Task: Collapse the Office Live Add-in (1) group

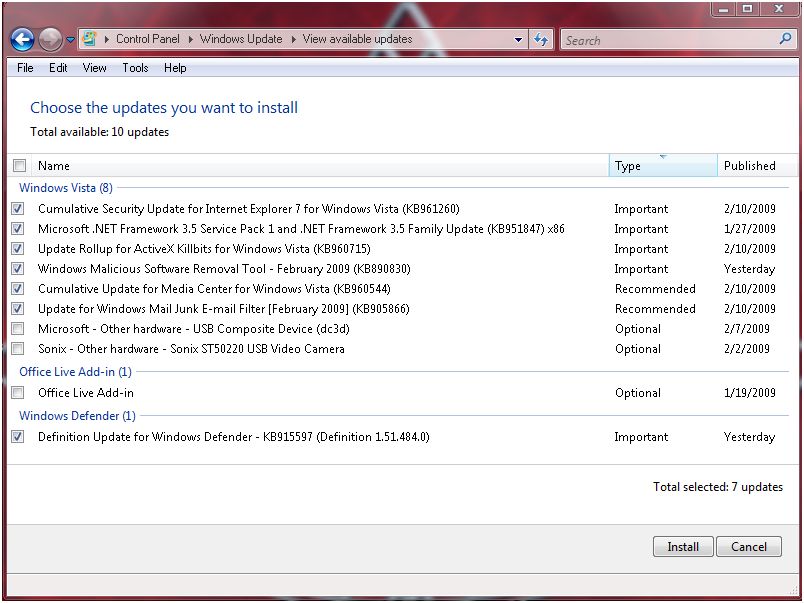Action: 75,372
